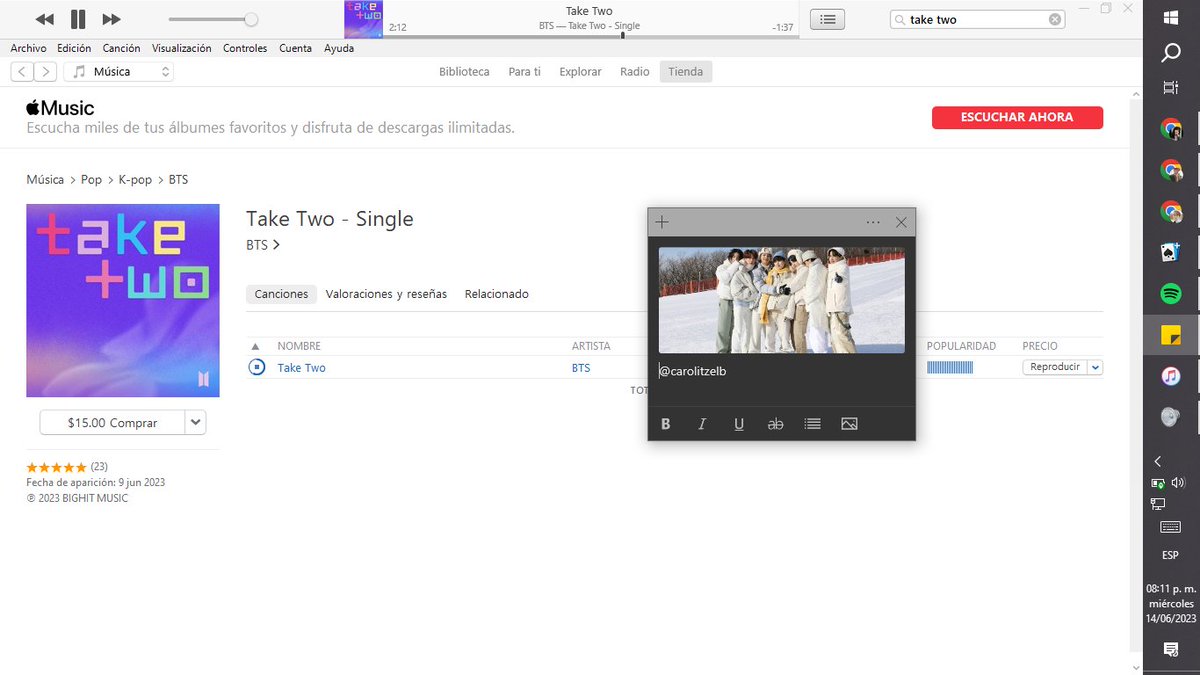Skip to the previous track
Screen dimensions: 1200x675
pos(44,19)
